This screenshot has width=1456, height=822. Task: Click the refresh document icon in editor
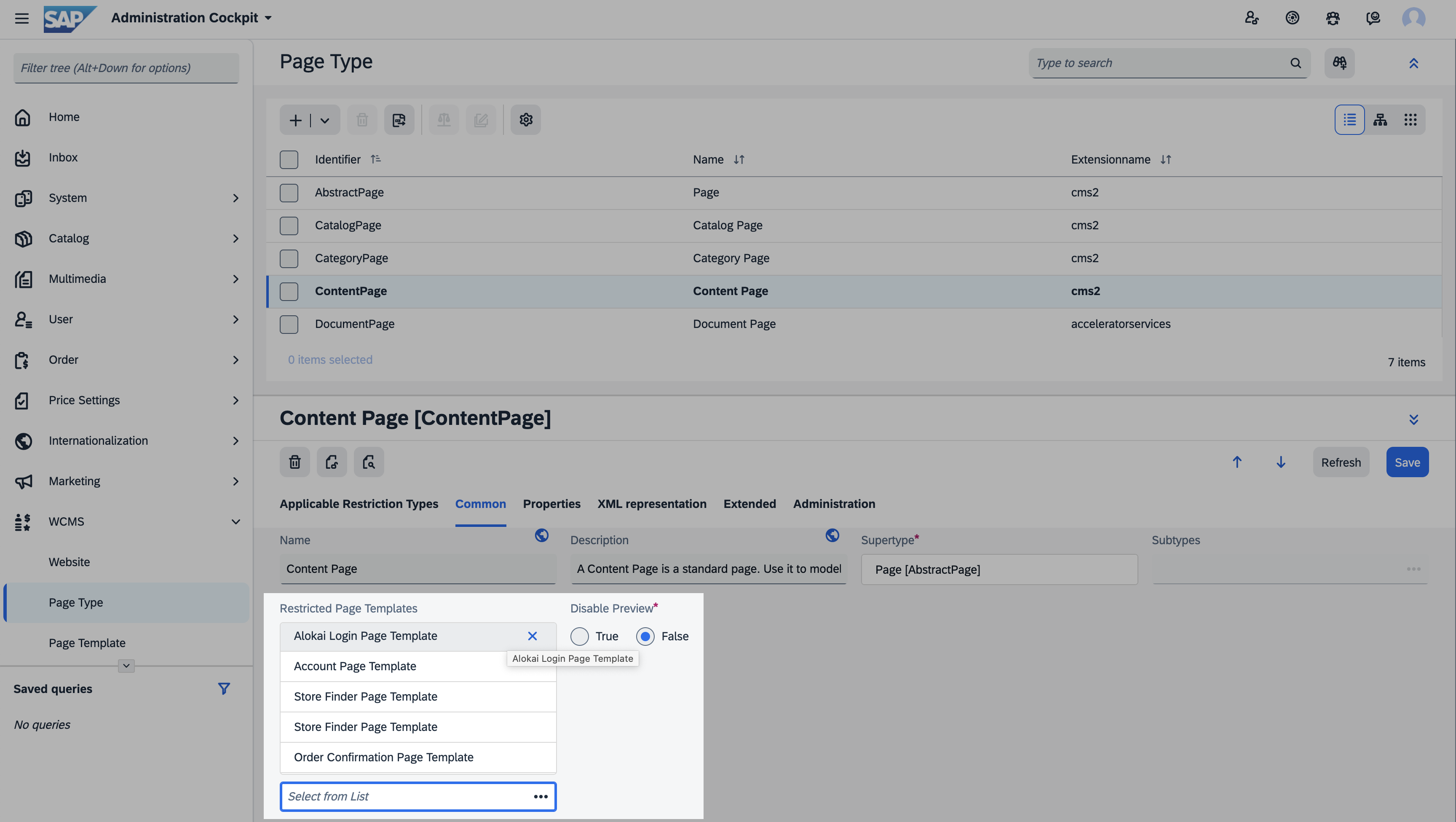tap(332, 462)
